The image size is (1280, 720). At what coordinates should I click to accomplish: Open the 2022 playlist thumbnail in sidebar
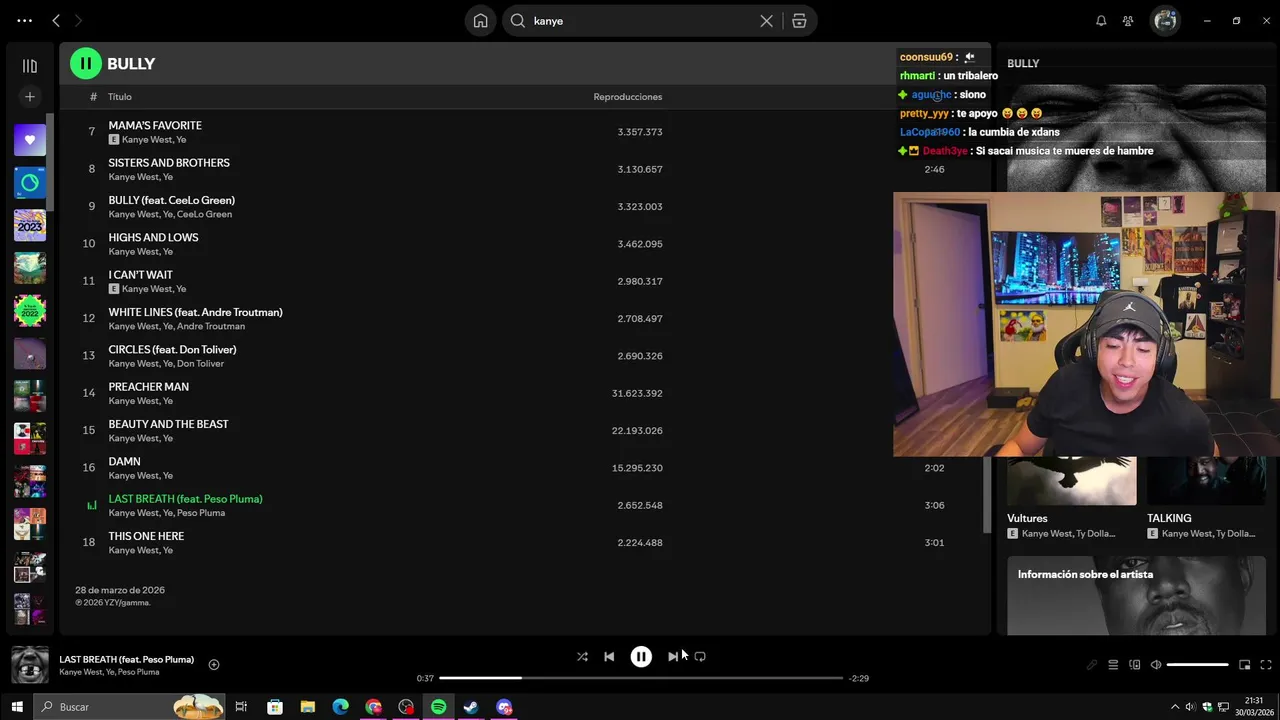click(x=30, y=311)
